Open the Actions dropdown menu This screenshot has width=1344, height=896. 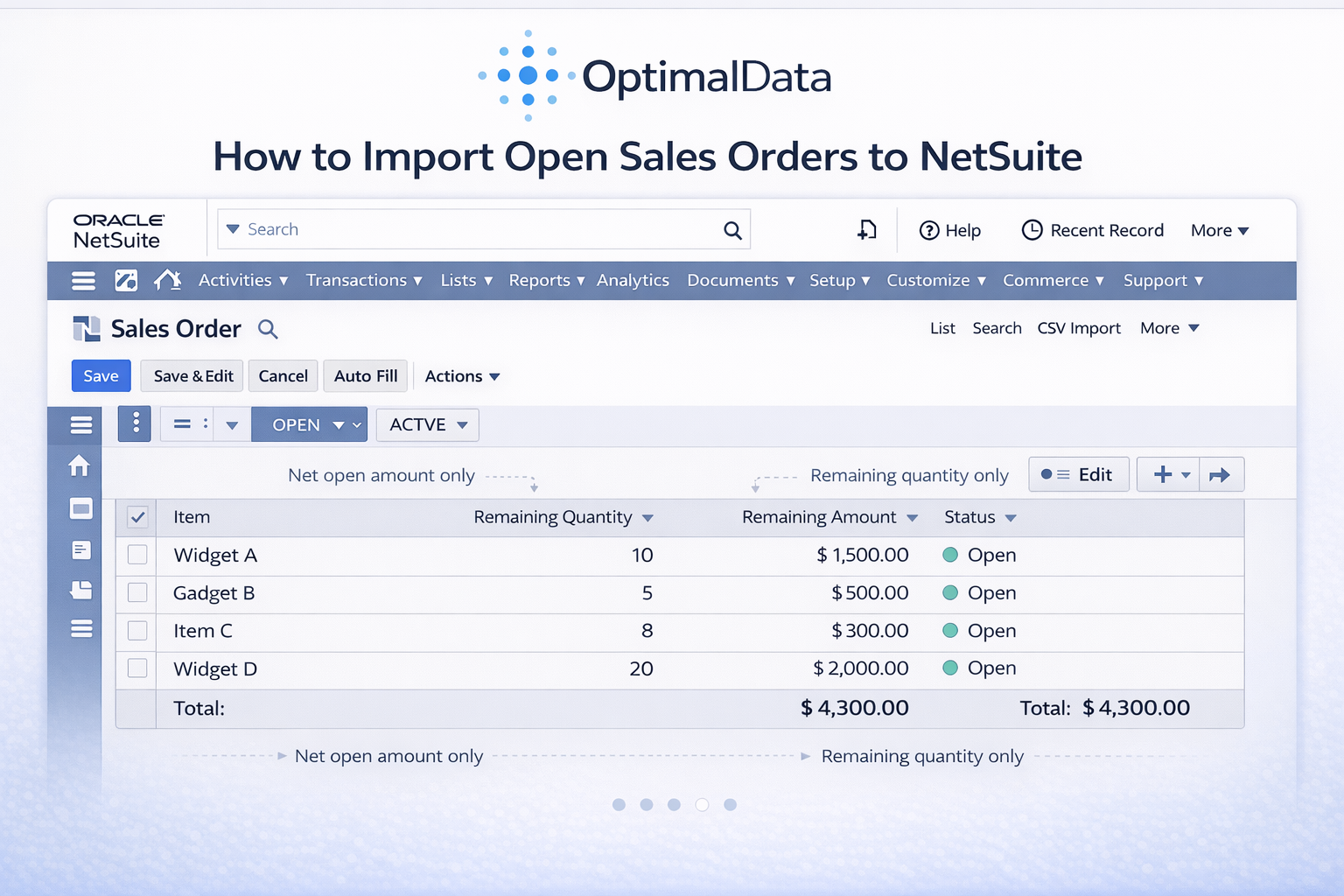(x=462, y=376)
